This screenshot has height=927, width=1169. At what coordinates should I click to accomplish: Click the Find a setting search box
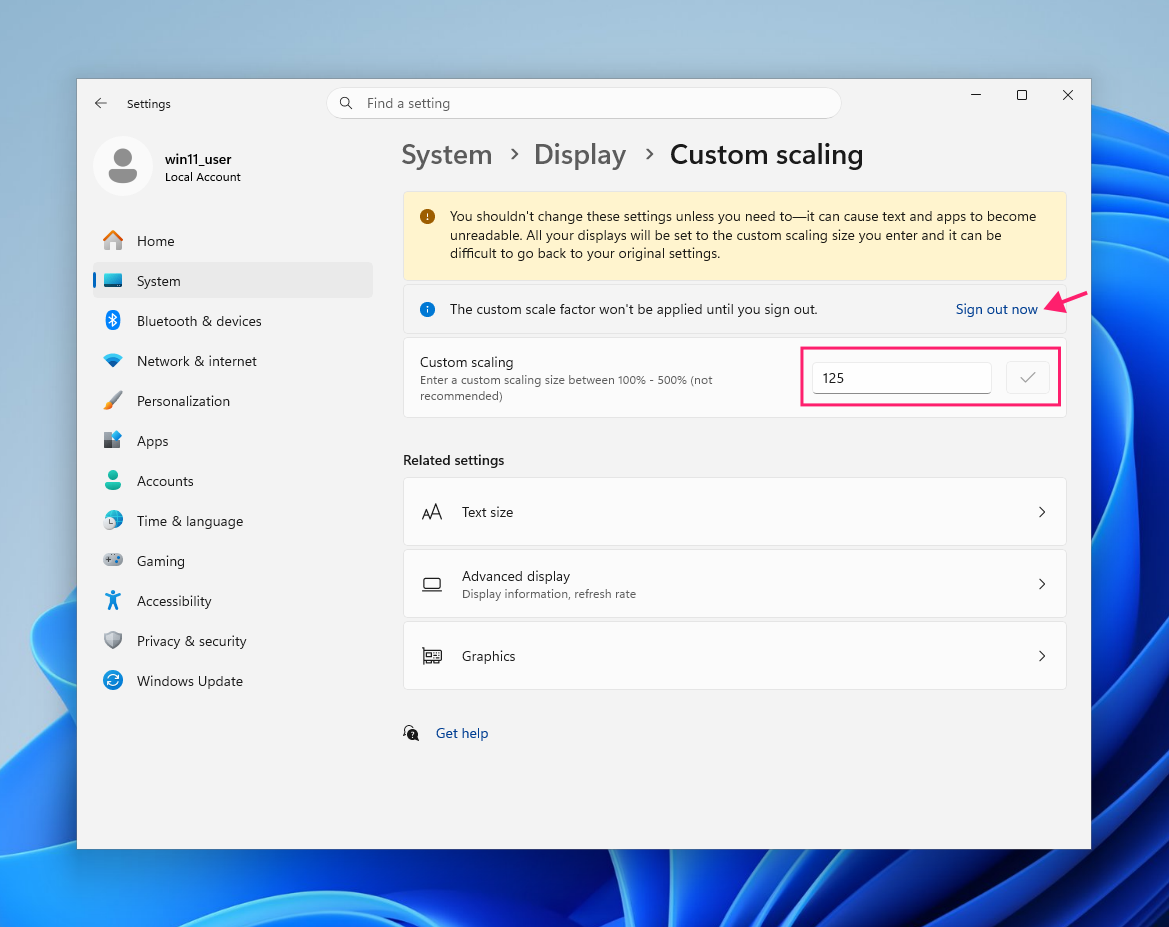584,103
